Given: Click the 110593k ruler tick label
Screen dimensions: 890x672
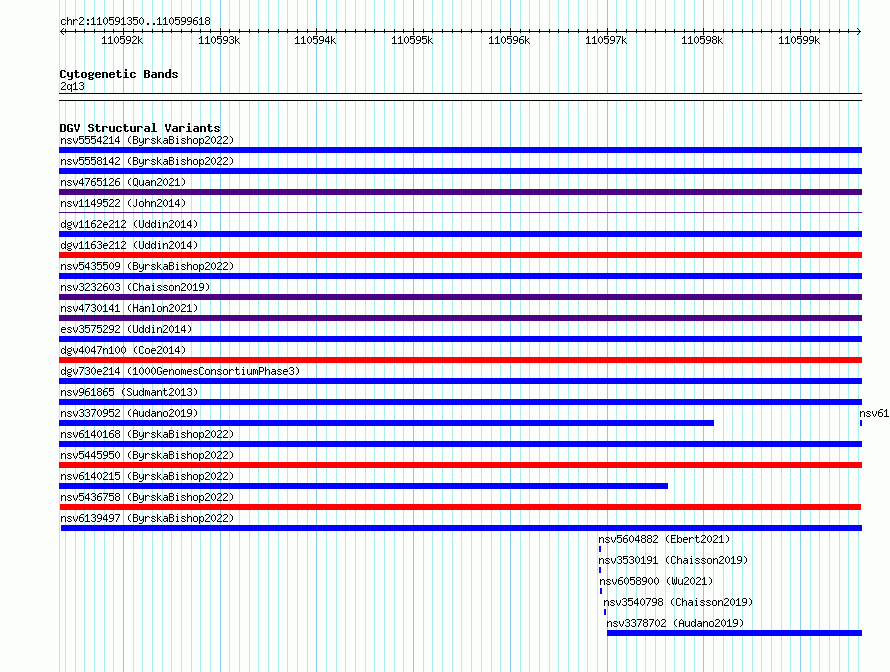Looking at the screenshot, I should click(x=219, y=40).
